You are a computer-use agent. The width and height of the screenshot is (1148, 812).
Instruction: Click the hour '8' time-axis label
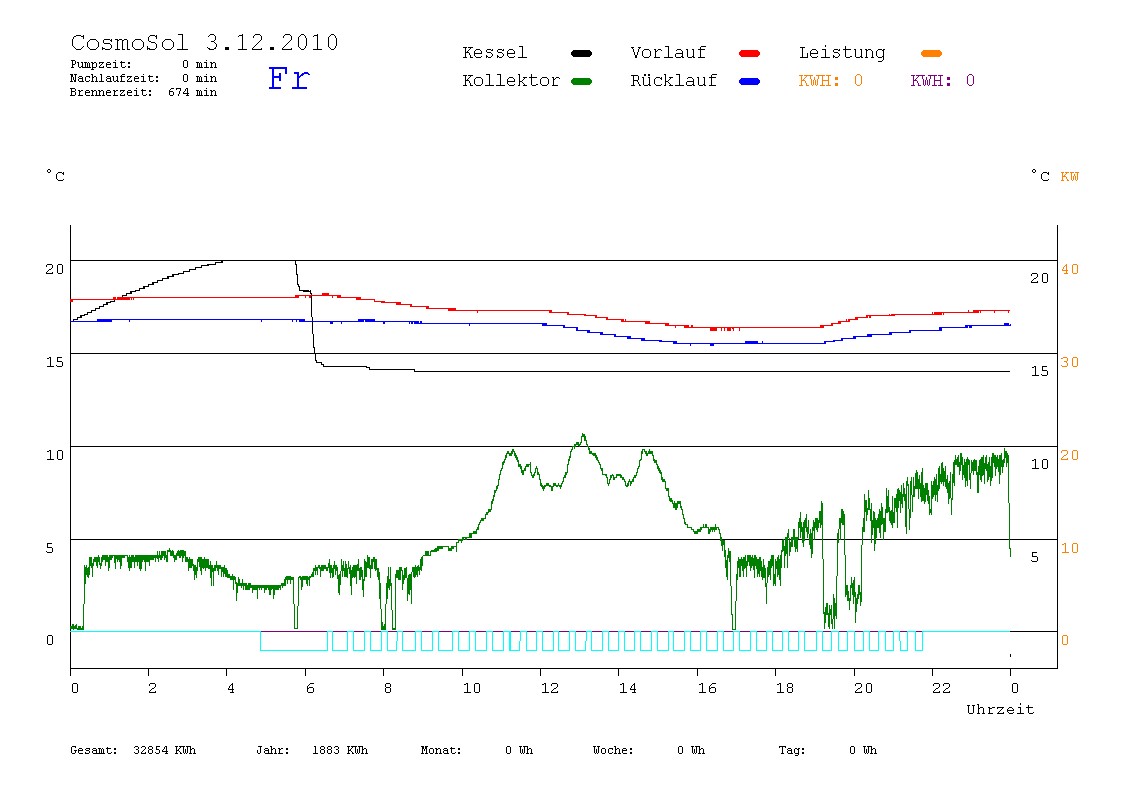(387, 688)
